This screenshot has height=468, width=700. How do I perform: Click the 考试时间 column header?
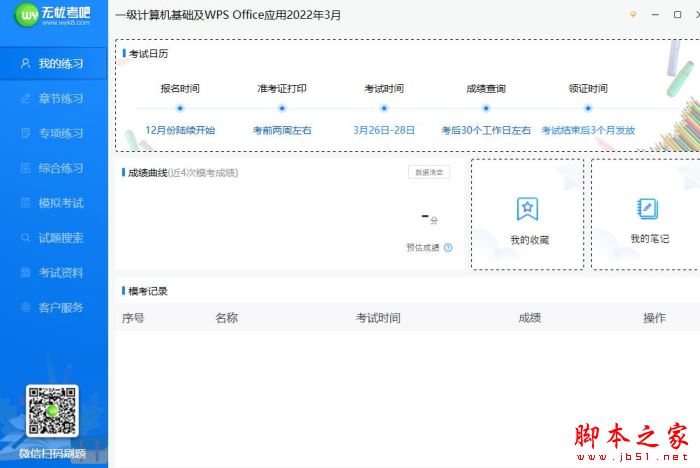[x=378, y=318]
